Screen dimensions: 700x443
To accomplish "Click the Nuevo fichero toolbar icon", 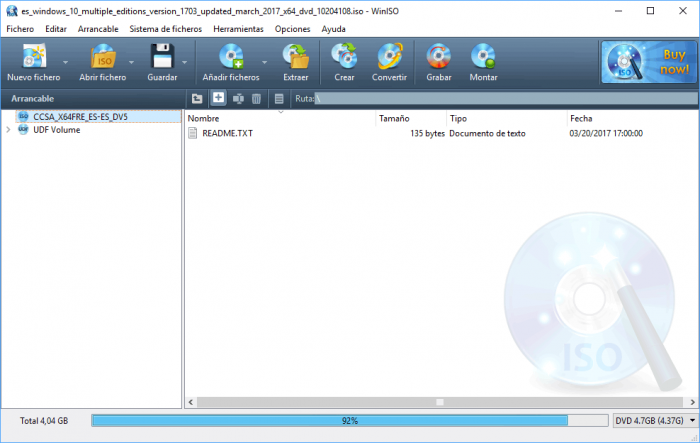I will pyautogui.click(x=34, y=57).
